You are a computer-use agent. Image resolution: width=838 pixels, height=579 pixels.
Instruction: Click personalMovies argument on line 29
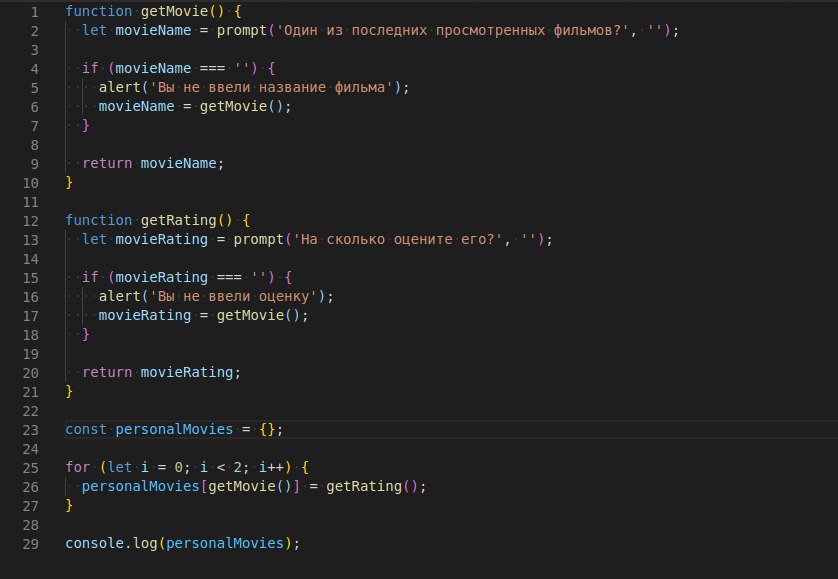225,543
